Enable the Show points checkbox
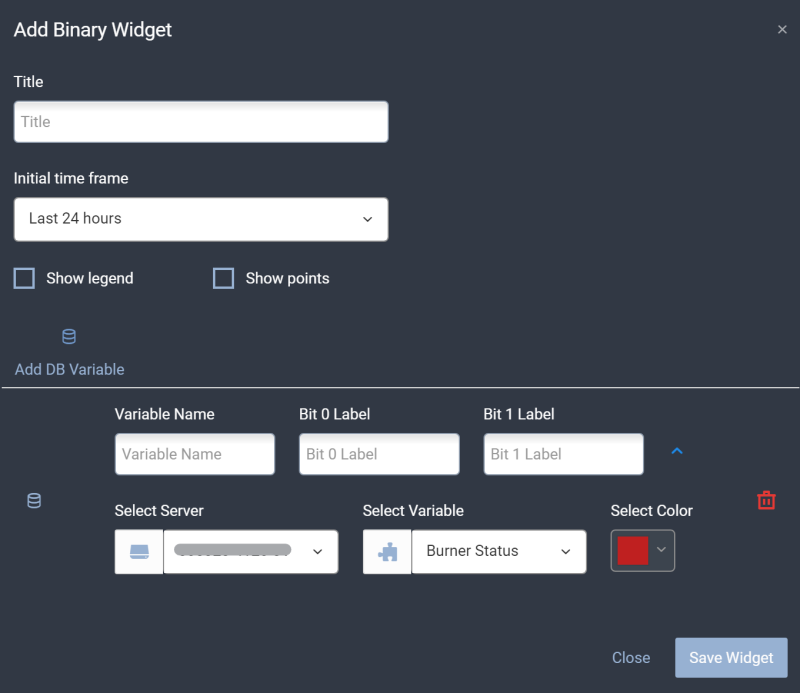 click(x=223, y=278)
